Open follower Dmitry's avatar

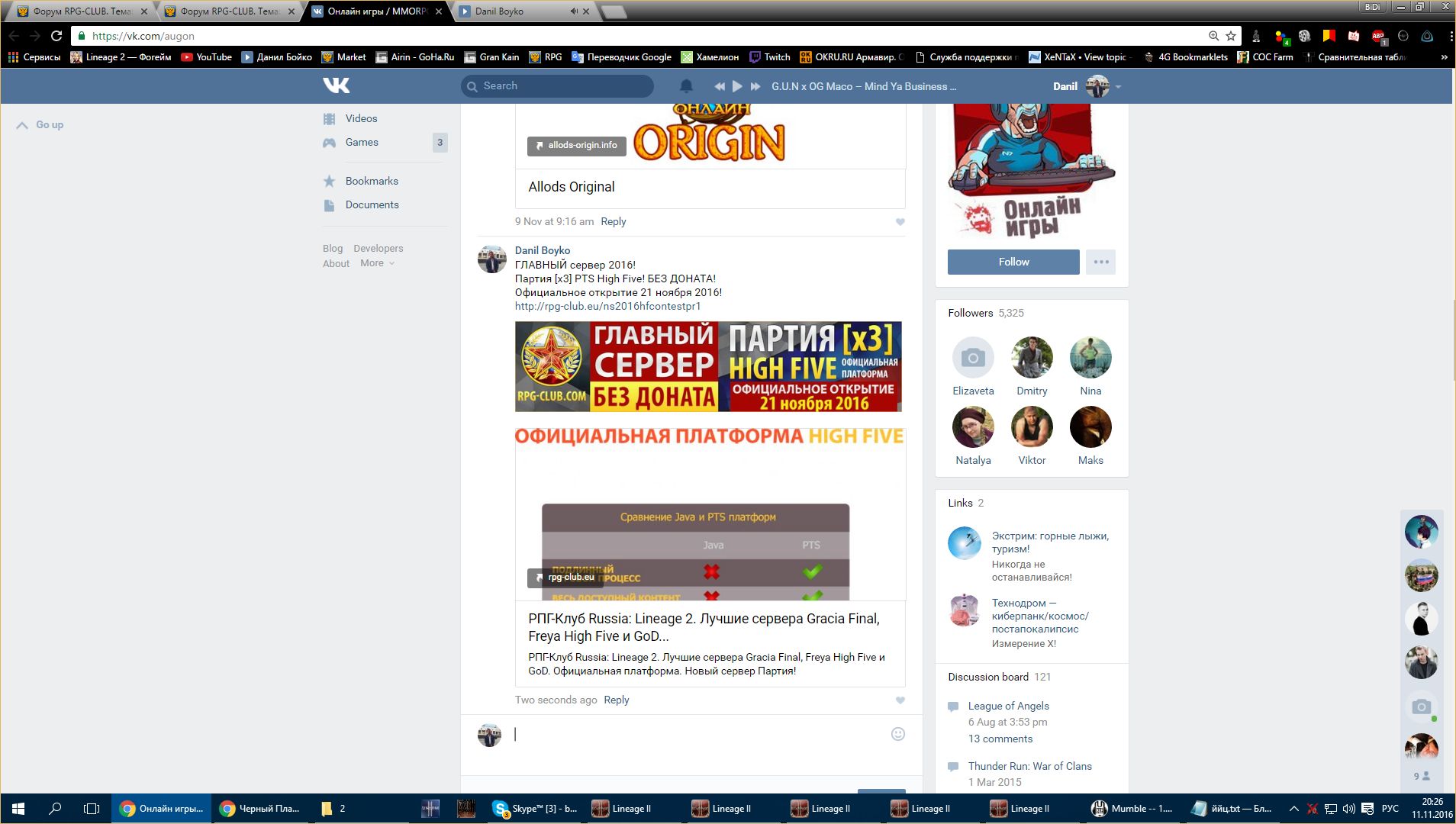pos(1032,357)
